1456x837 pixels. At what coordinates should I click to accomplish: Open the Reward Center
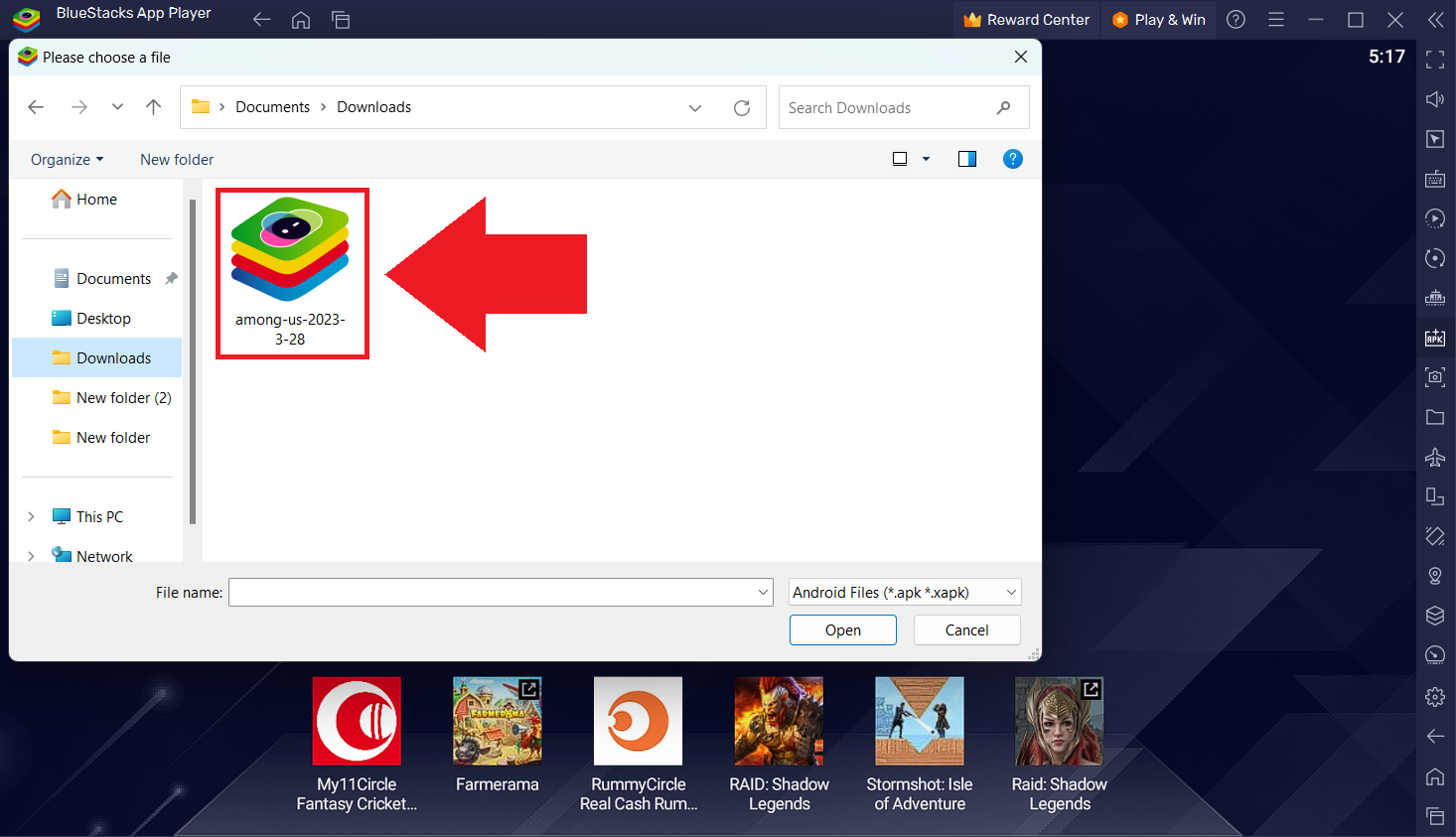click(1027, 20)
